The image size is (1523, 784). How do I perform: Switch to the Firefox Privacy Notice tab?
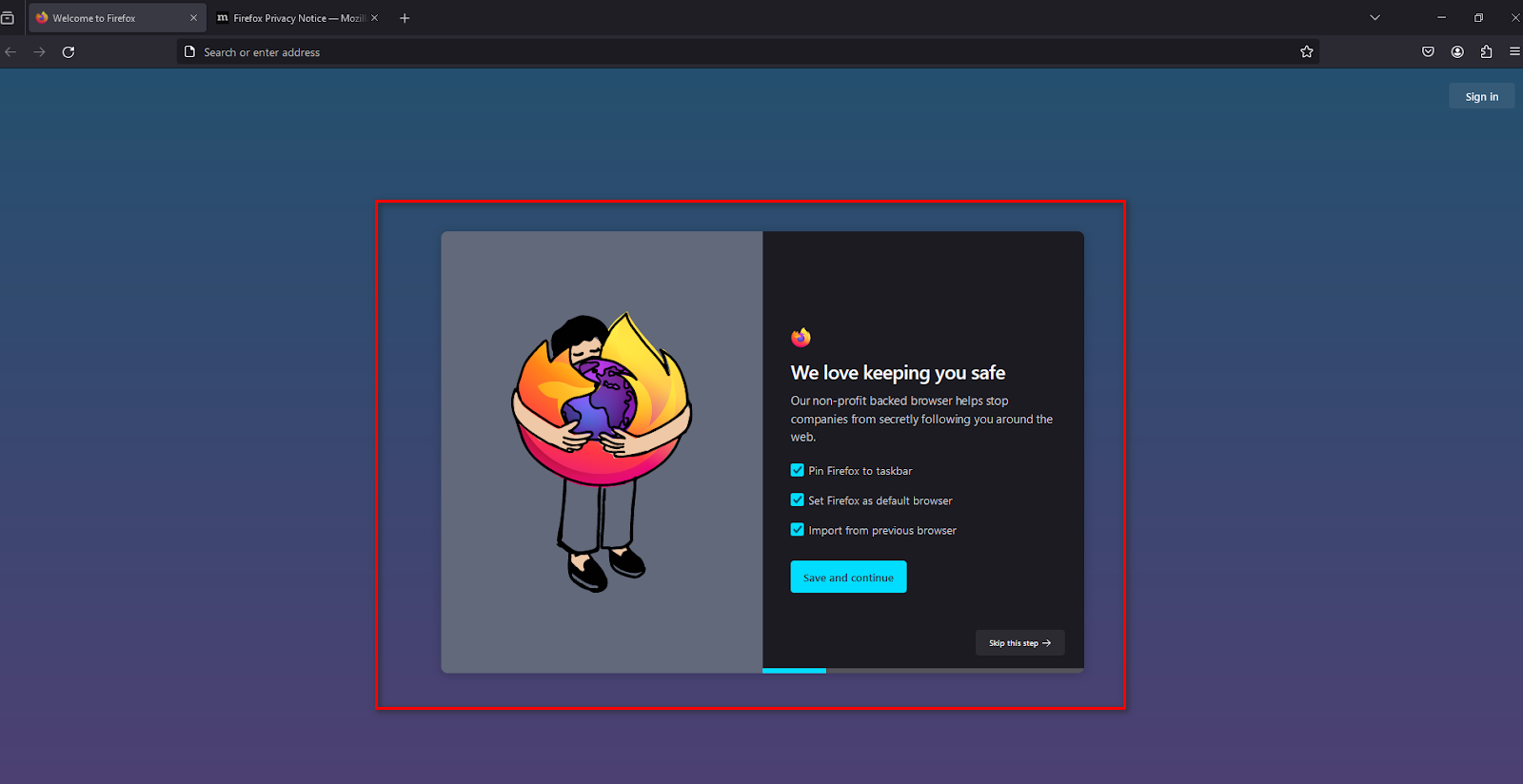tap(290, 18)
